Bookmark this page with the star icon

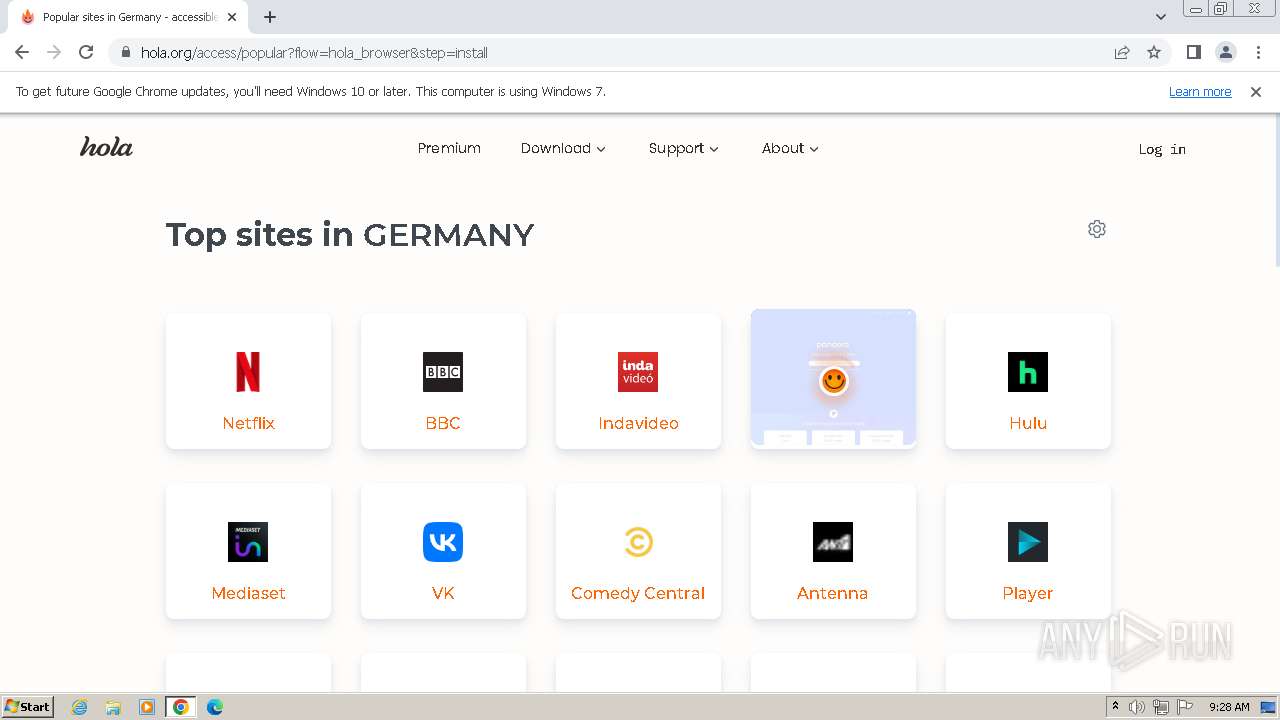(x=1154, y=52)
